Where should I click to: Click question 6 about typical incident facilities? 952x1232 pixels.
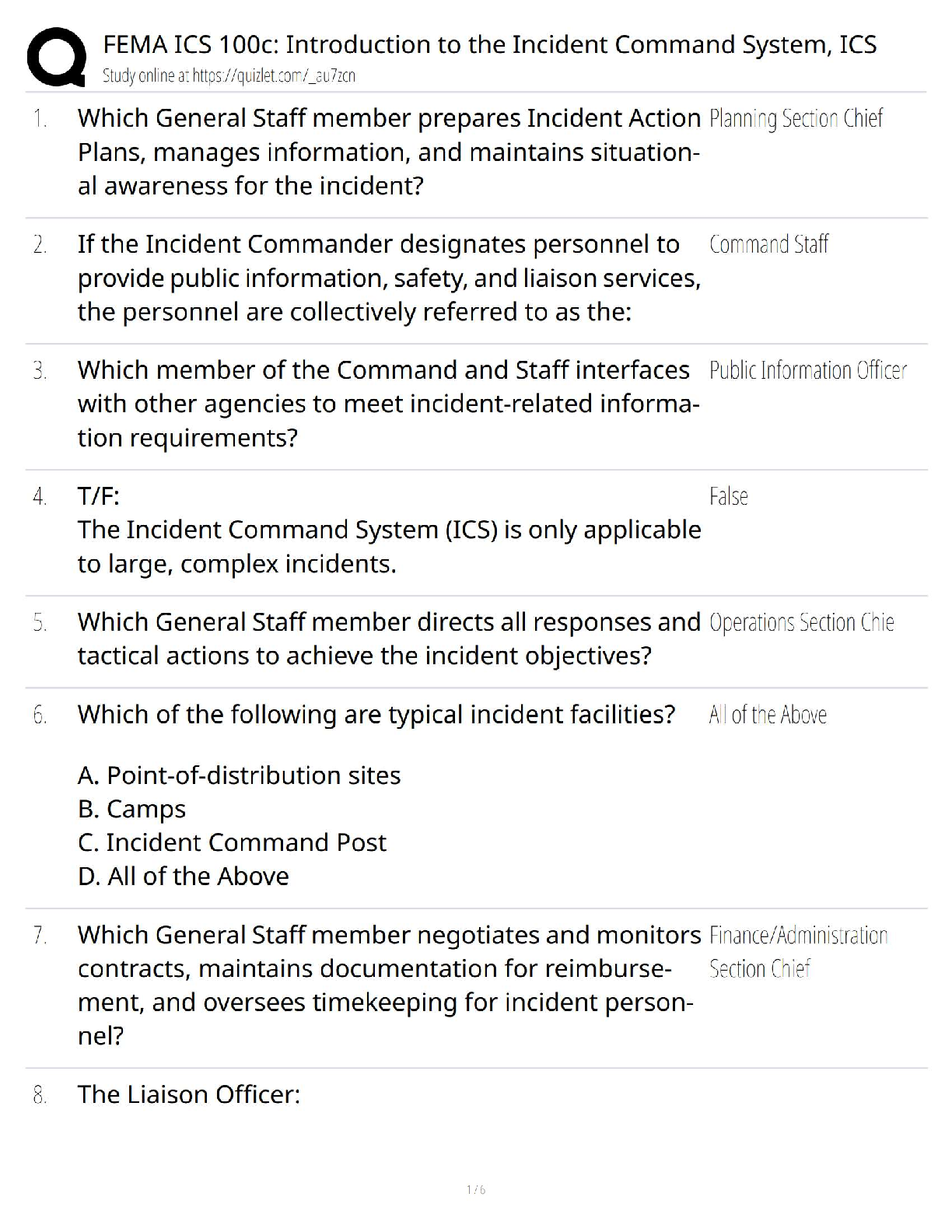(376, 714)
